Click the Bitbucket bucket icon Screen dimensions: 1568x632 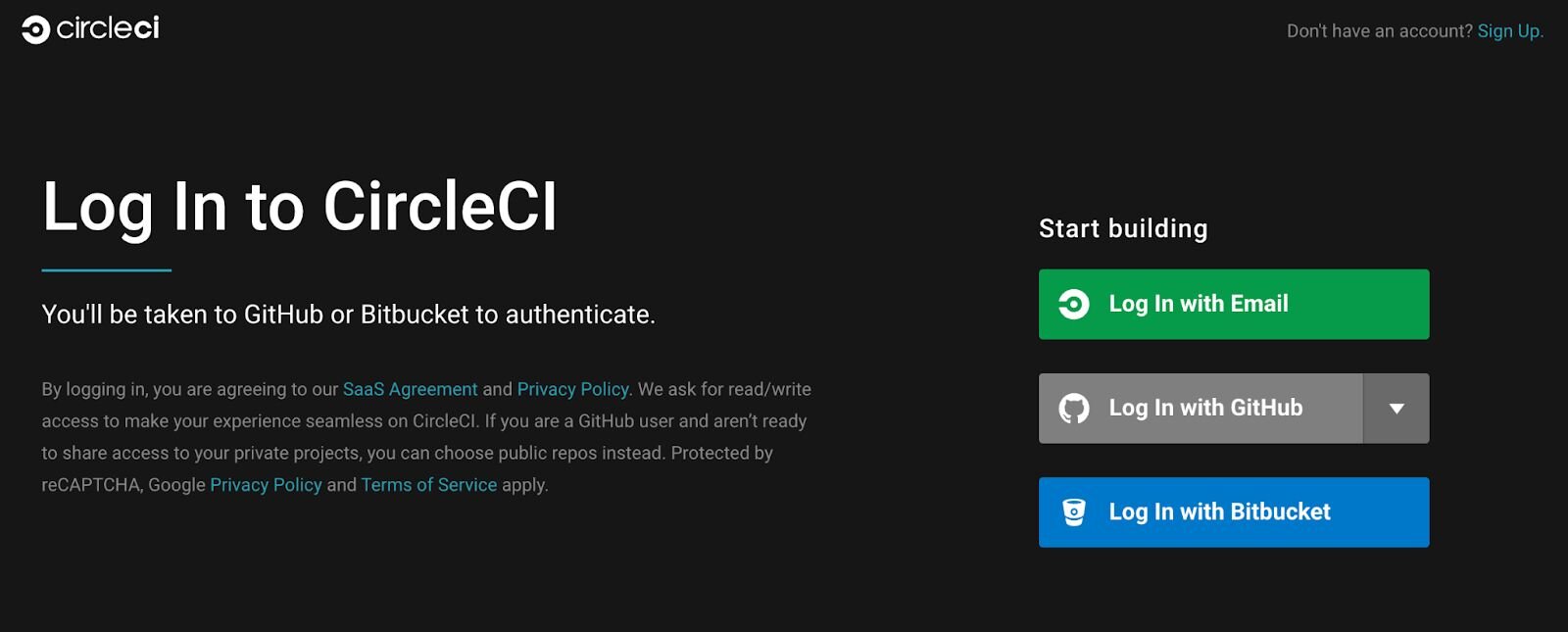pos(1075,511)
